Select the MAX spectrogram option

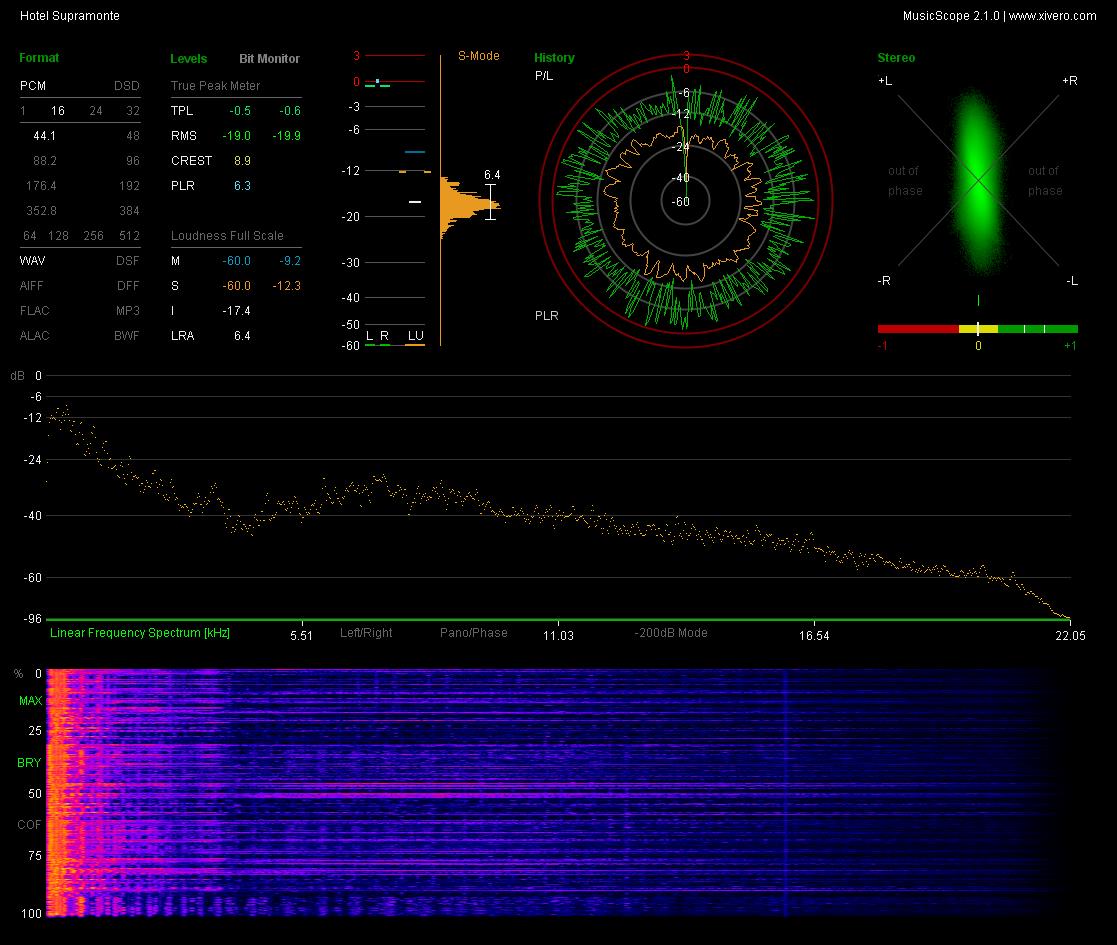(x=30, y=701)
